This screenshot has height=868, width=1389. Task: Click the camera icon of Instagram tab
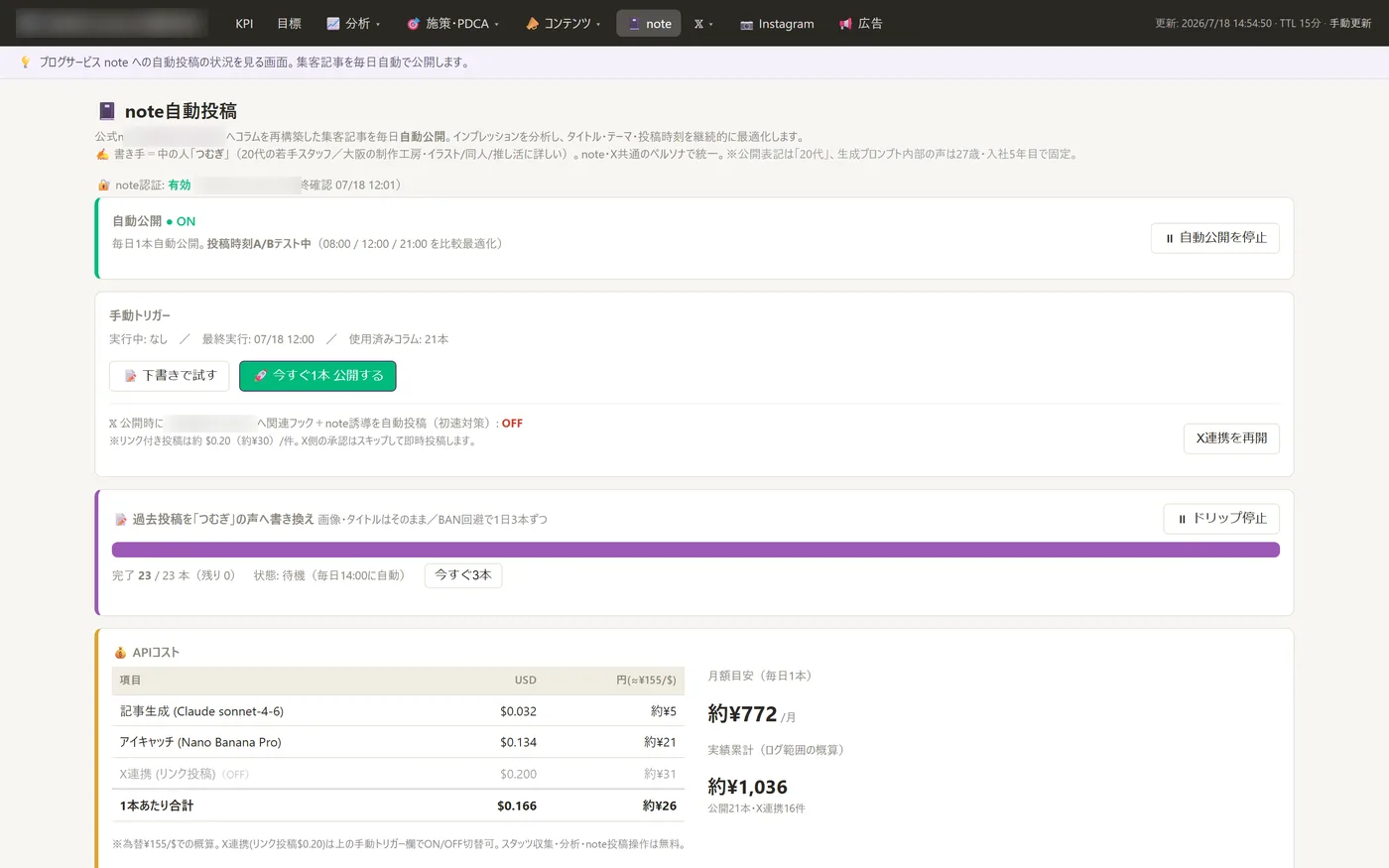[x=746, y=25]
